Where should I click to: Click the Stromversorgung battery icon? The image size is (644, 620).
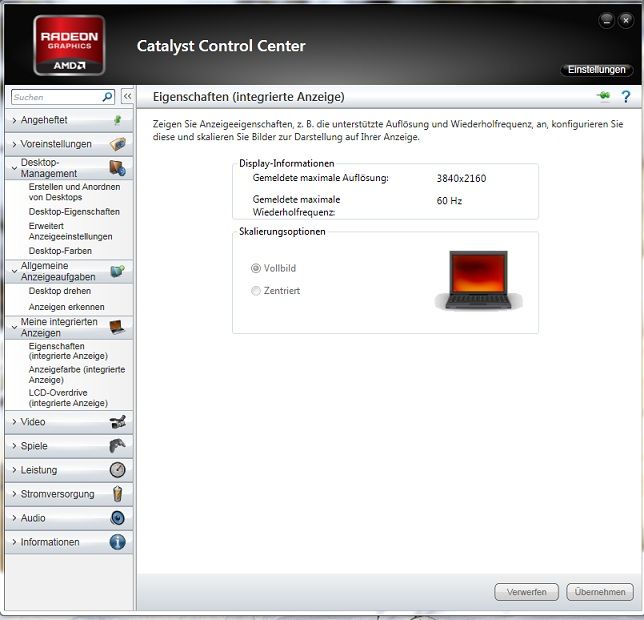[117, 494]
